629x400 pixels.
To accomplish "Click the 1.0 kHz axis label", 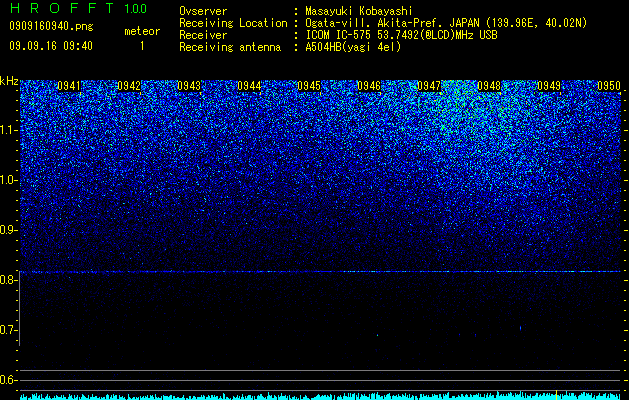I will (x=8, y=181).
